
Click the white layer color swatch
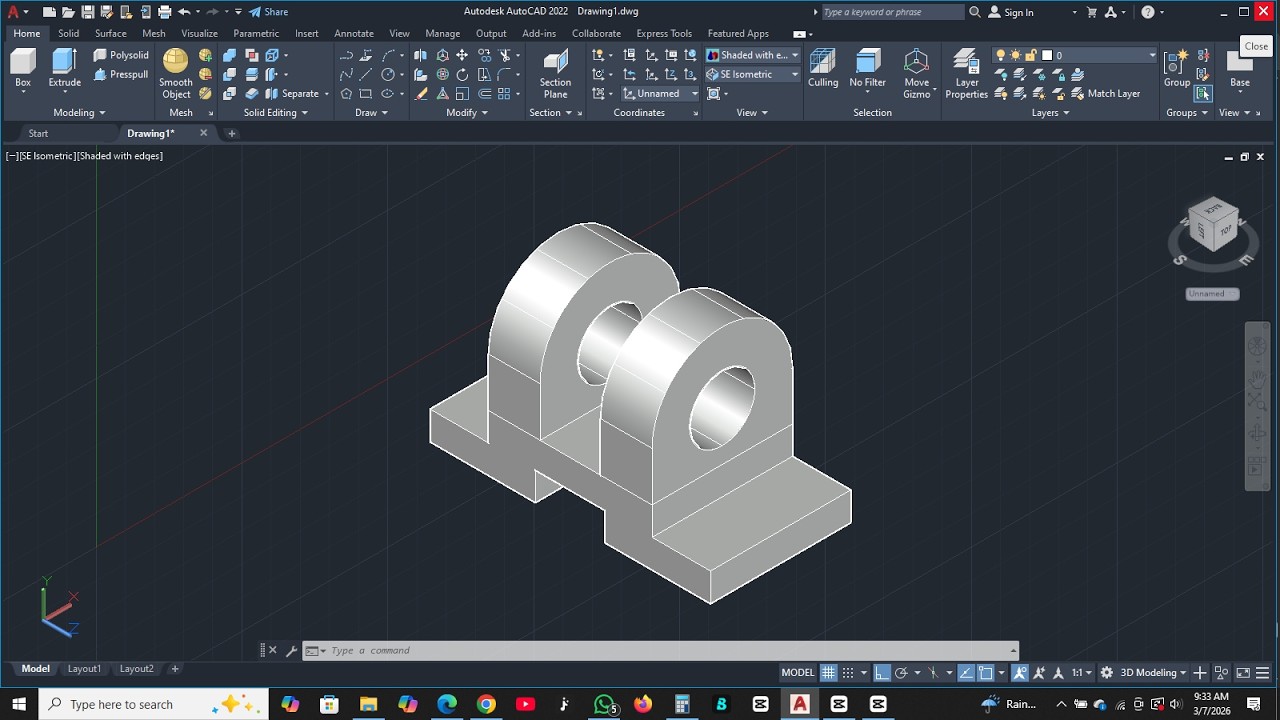click(1047, 55)
